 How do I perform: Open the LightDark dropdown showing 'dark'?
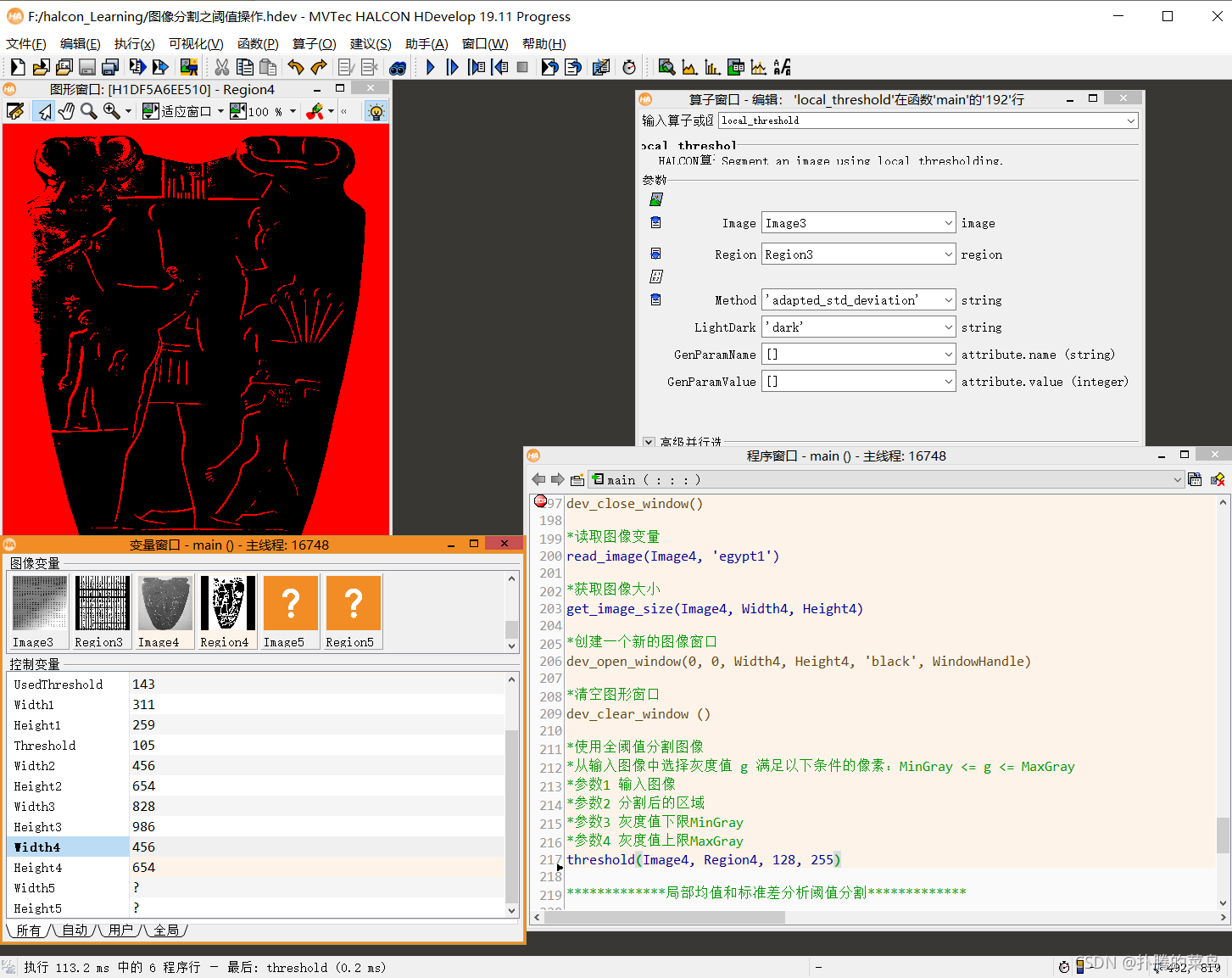[x=859, y=327]
